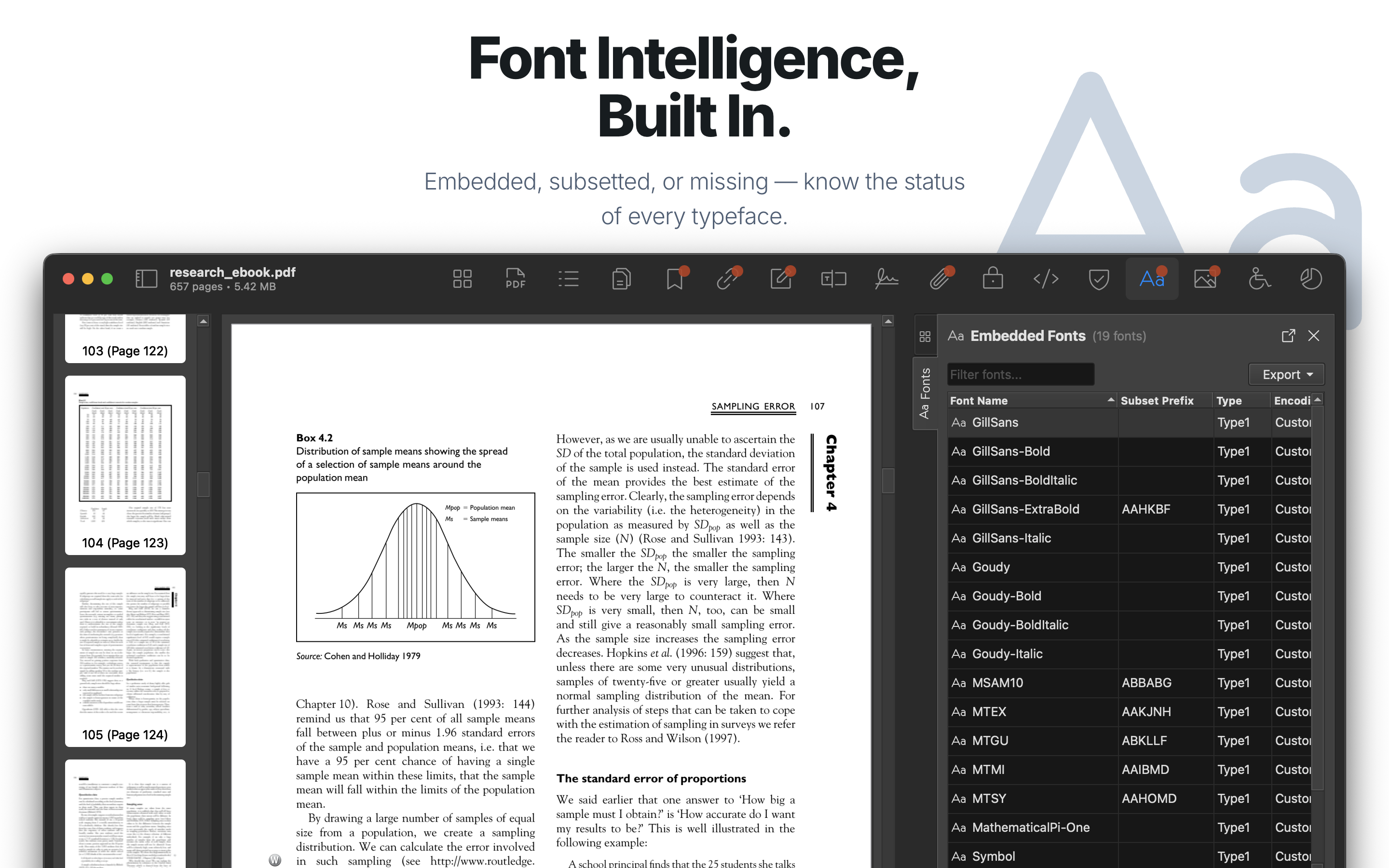Open the links tool

coord(728,279)
